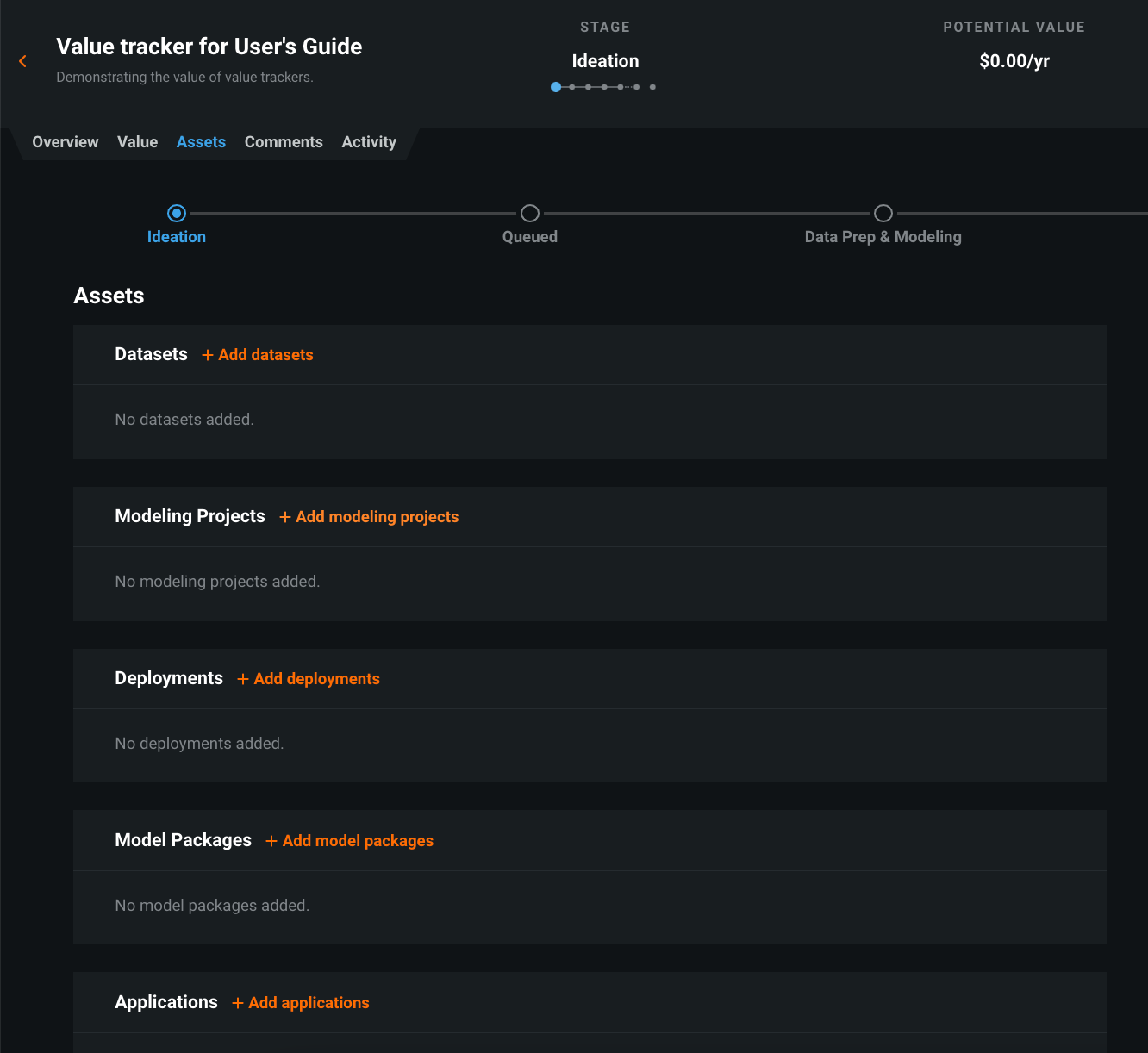
Task: Click the Add model packages link
Action: pyautogui.click(x=358, y=841)
